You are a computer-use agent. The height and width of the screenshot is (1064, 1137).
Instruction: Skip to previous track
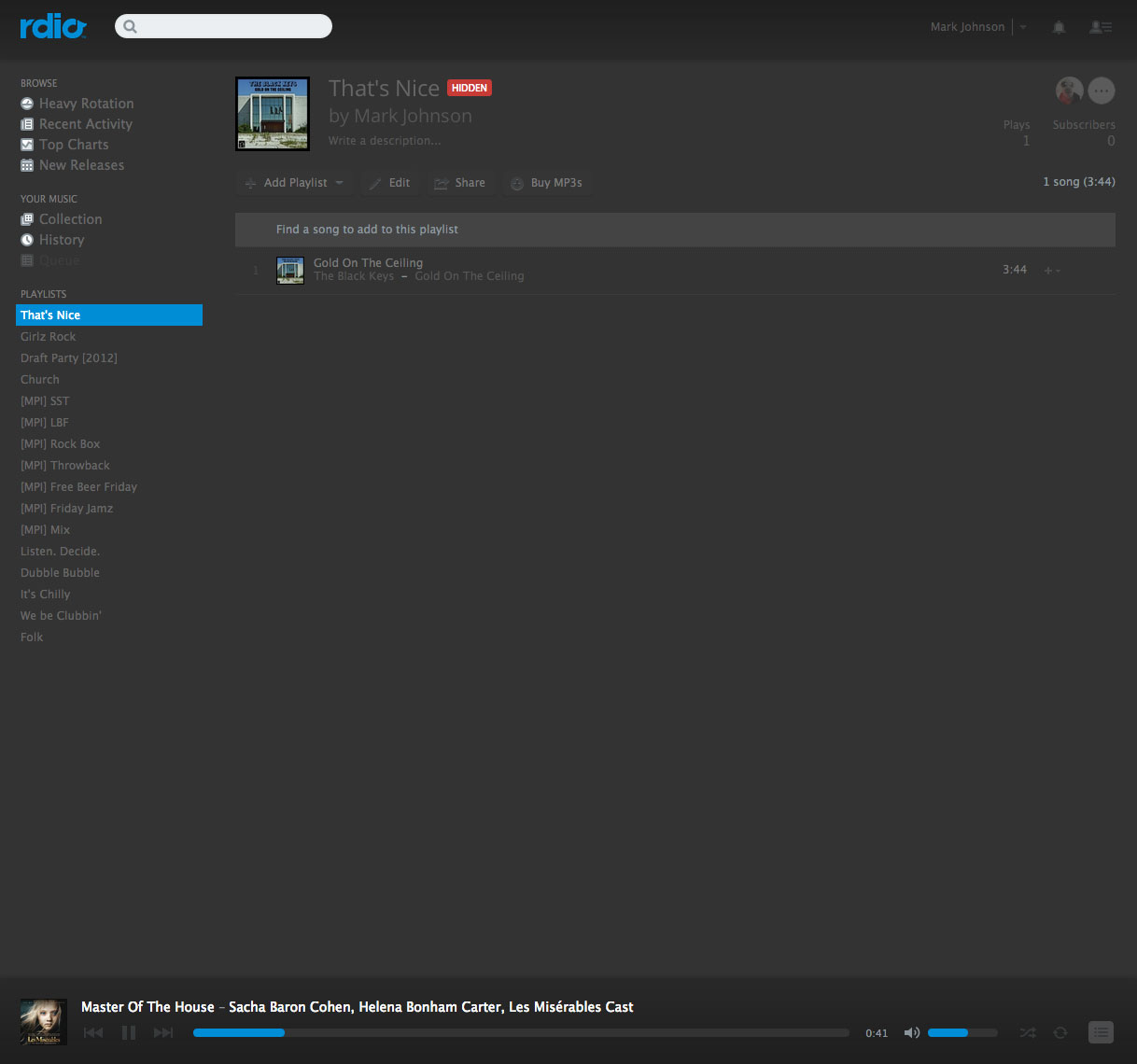93,1032
